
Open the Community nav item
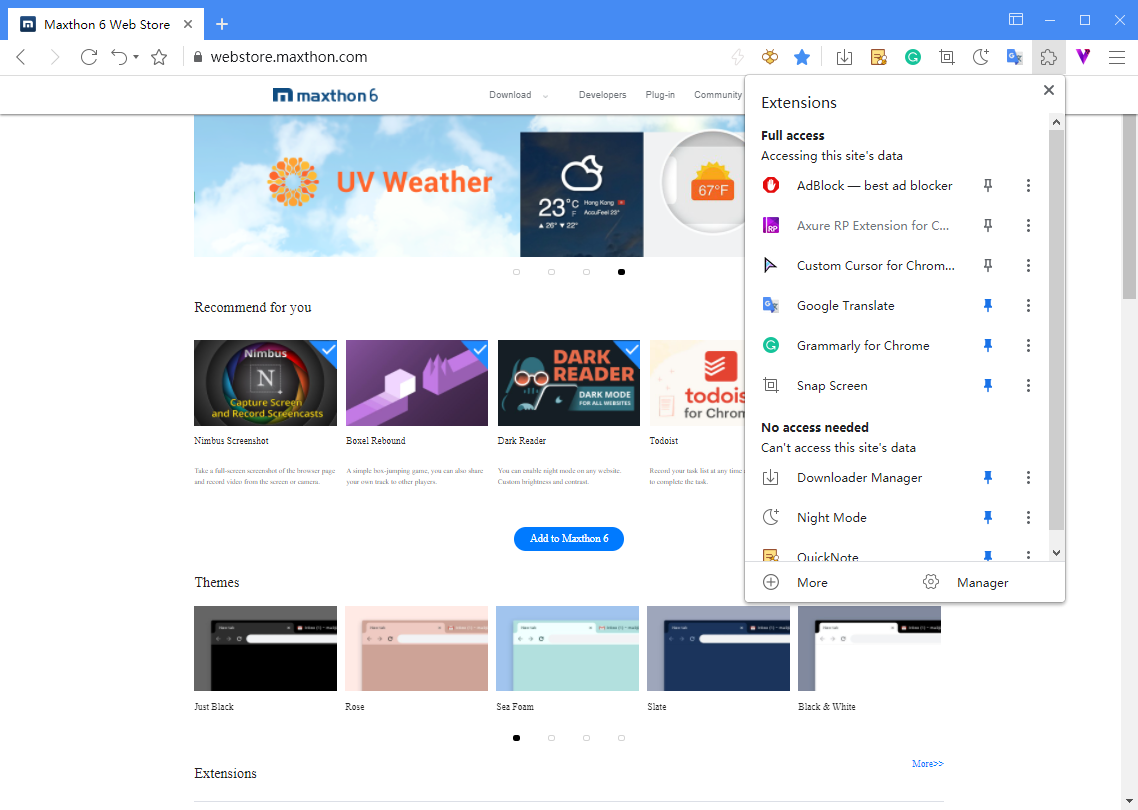(718, 95)
